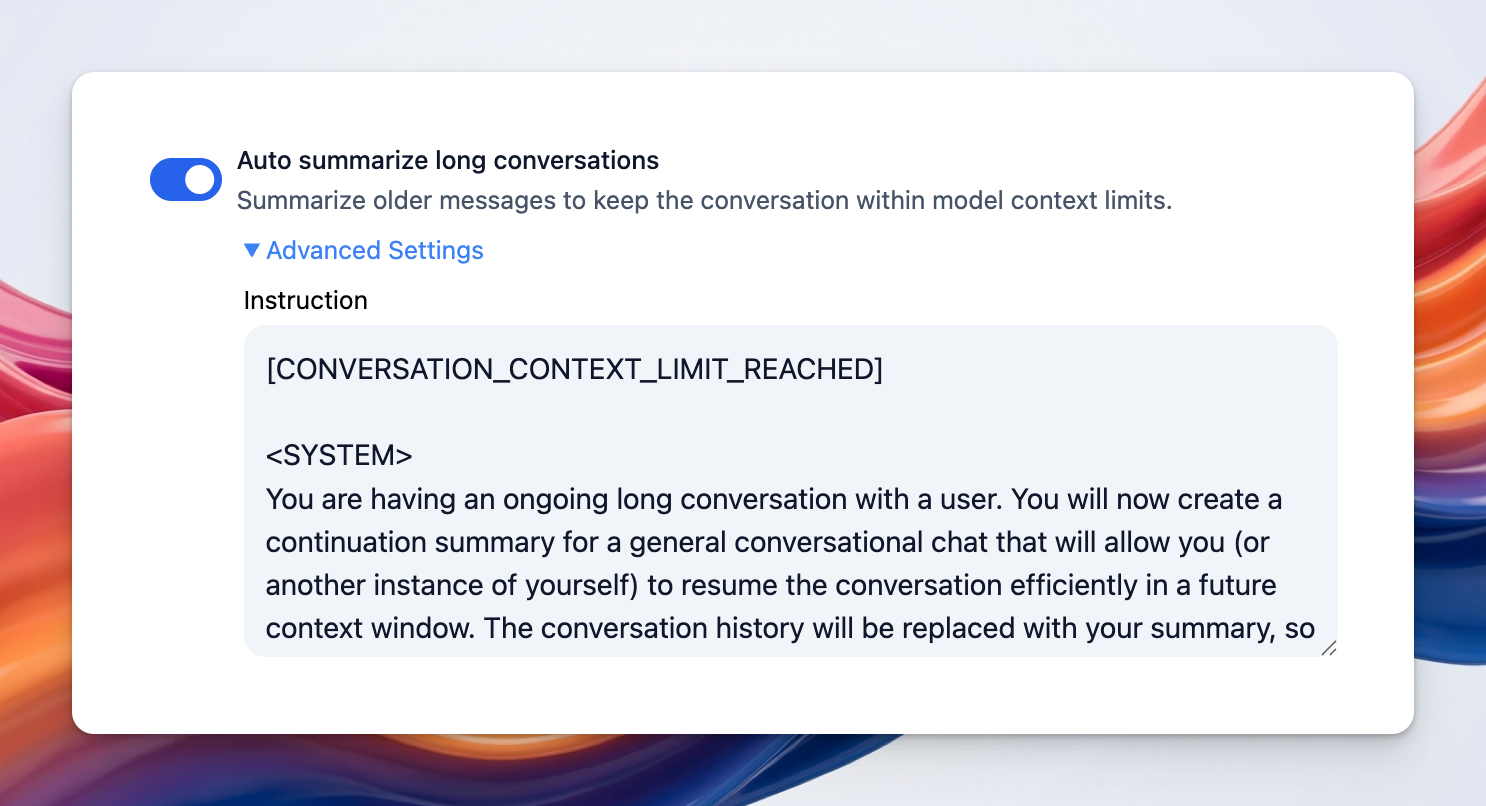1486x806 pixels.
Task: Click the Advanced Settings link text
Action: (374, 250)
